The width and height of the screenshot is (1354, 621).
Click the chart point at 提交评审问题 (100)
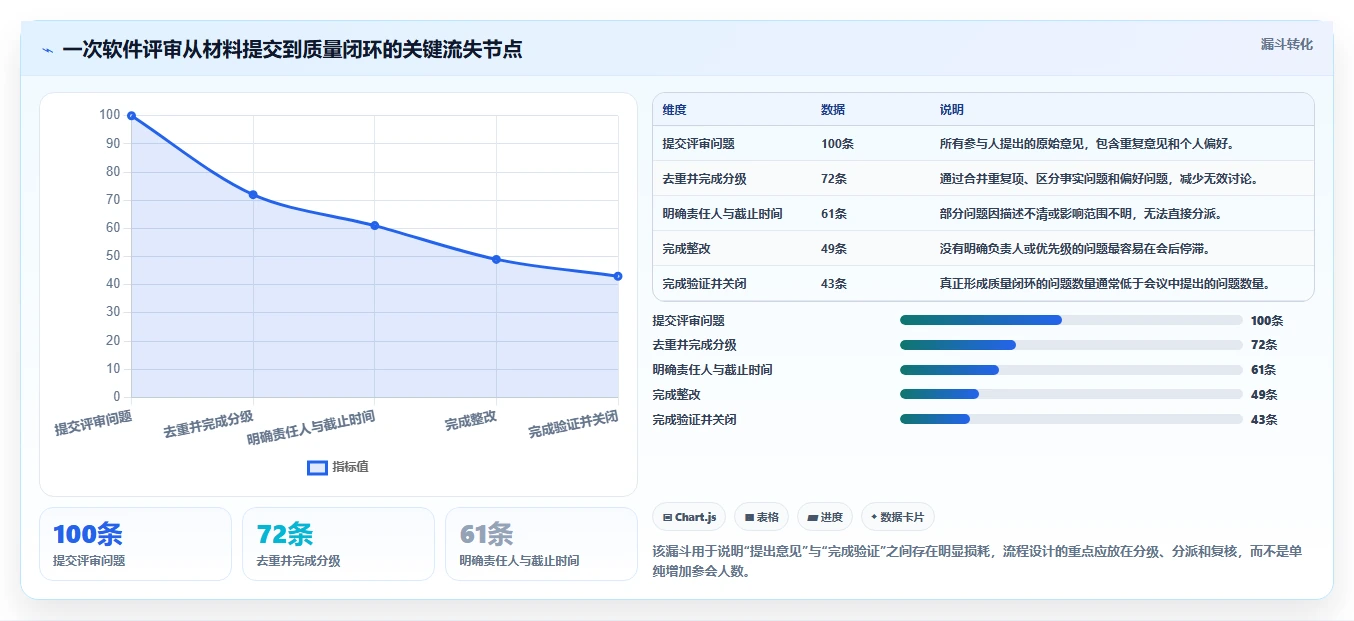[131, 116]
